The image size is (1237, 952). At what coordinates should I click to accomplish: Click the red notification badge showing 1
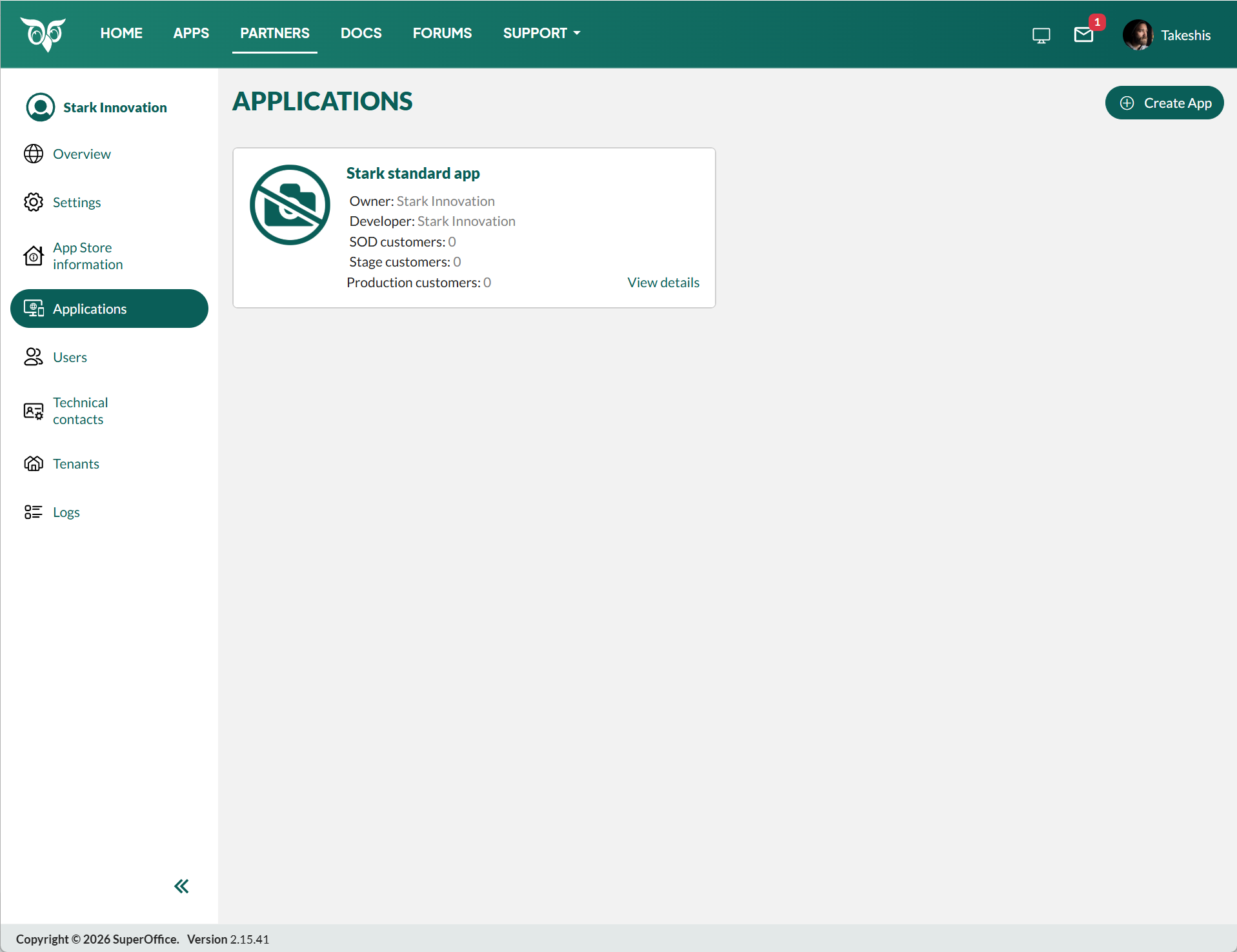point(1097,22)
